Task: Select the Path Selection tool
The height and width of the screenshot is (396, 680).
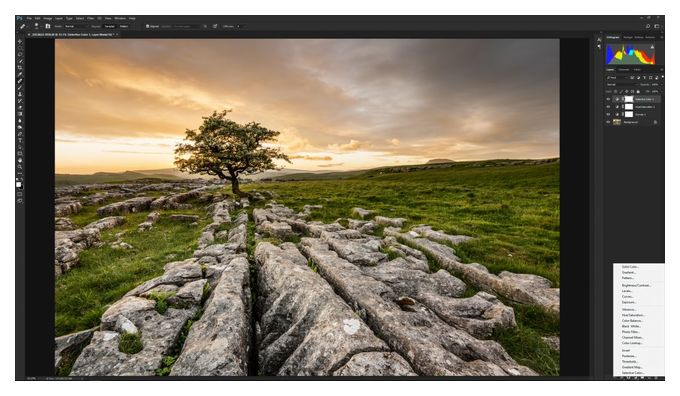Action: (20, 147)
